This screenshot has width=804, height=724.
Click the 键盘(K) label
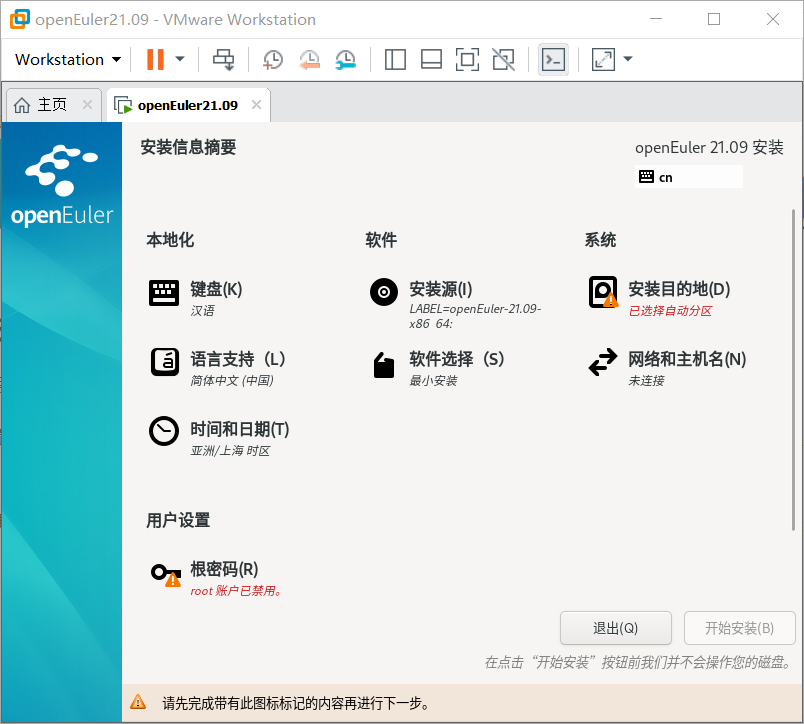(216, 289)
